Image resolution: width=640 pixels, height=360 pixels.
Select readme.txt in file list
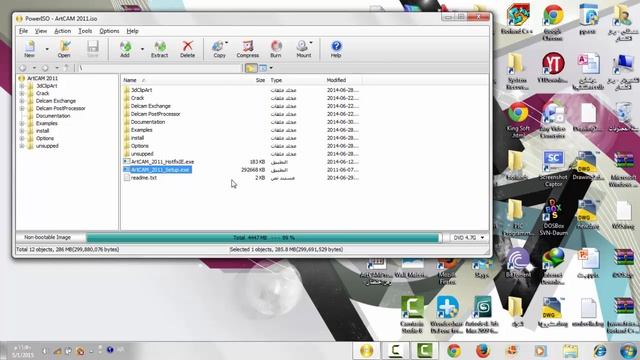click(x=144, y=178)
